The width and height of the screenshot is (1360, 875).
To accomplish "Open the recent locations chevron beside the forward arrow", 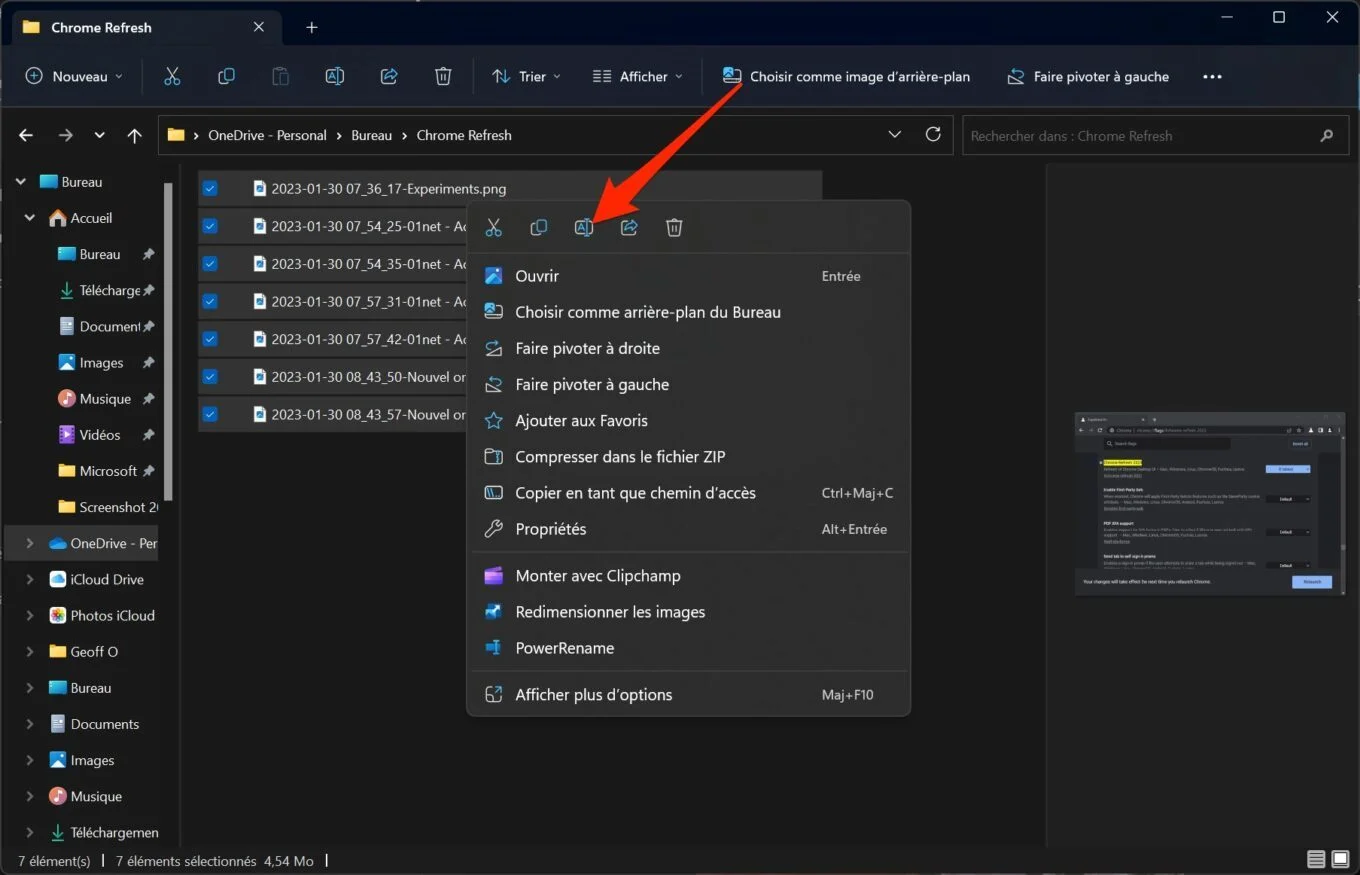I will (x=99, y=135).
